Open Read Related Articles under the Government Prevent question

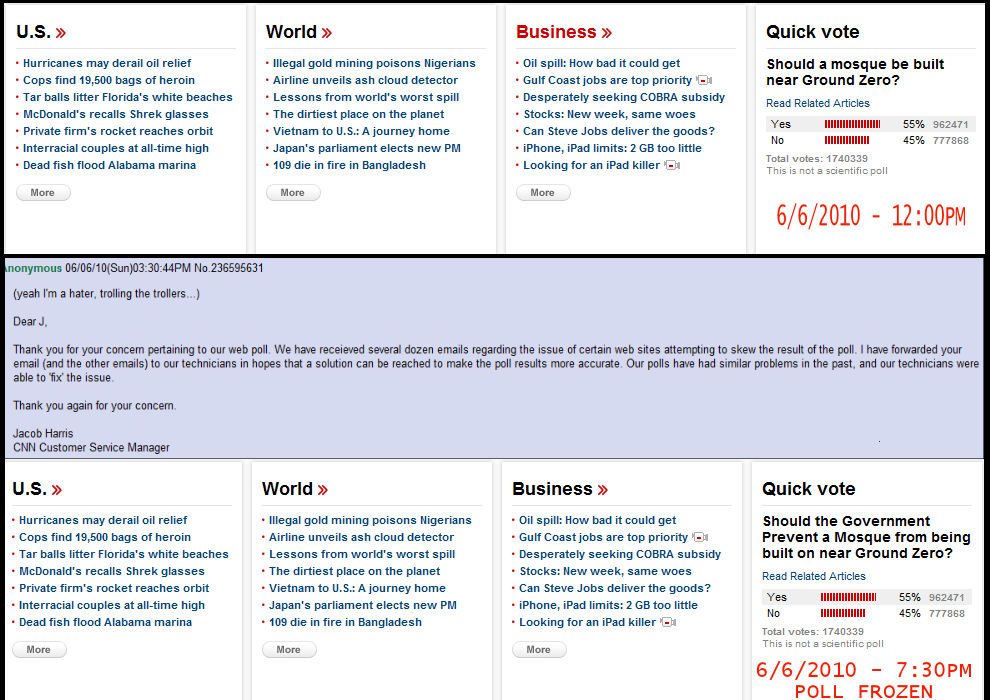point(814,576)
